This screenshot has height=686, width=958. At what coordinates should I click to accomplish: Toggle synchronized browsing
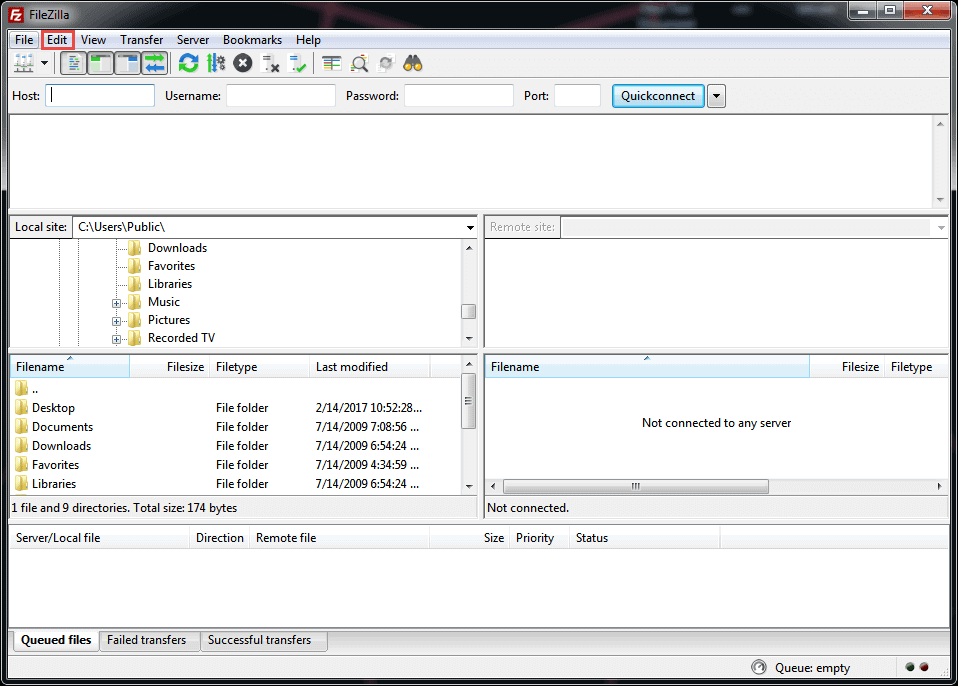(x=386, y=63)
